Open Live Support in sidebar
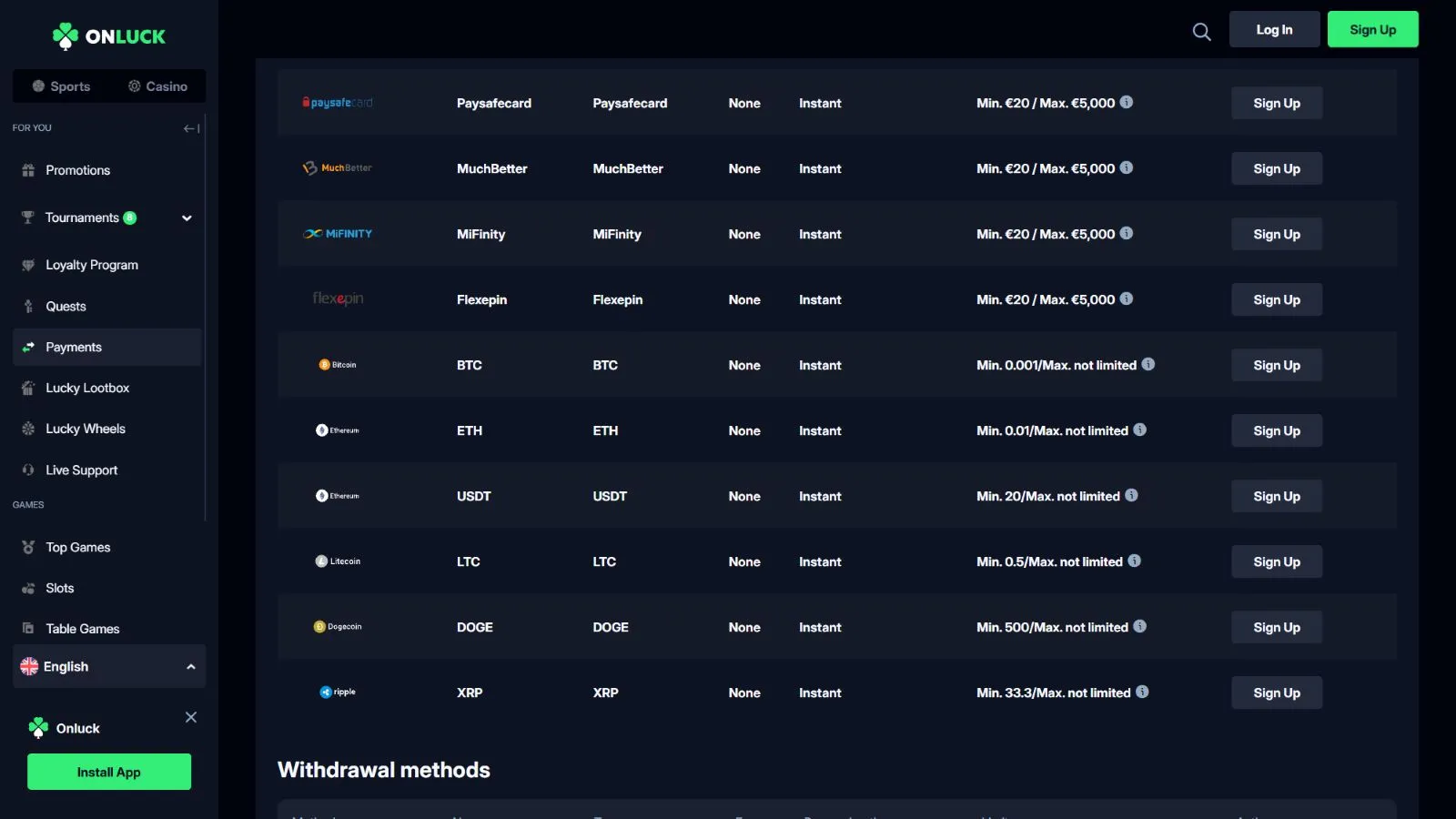Image resolution: width=1456 pixels, height=819 pixels. click(x=81, y=470)
